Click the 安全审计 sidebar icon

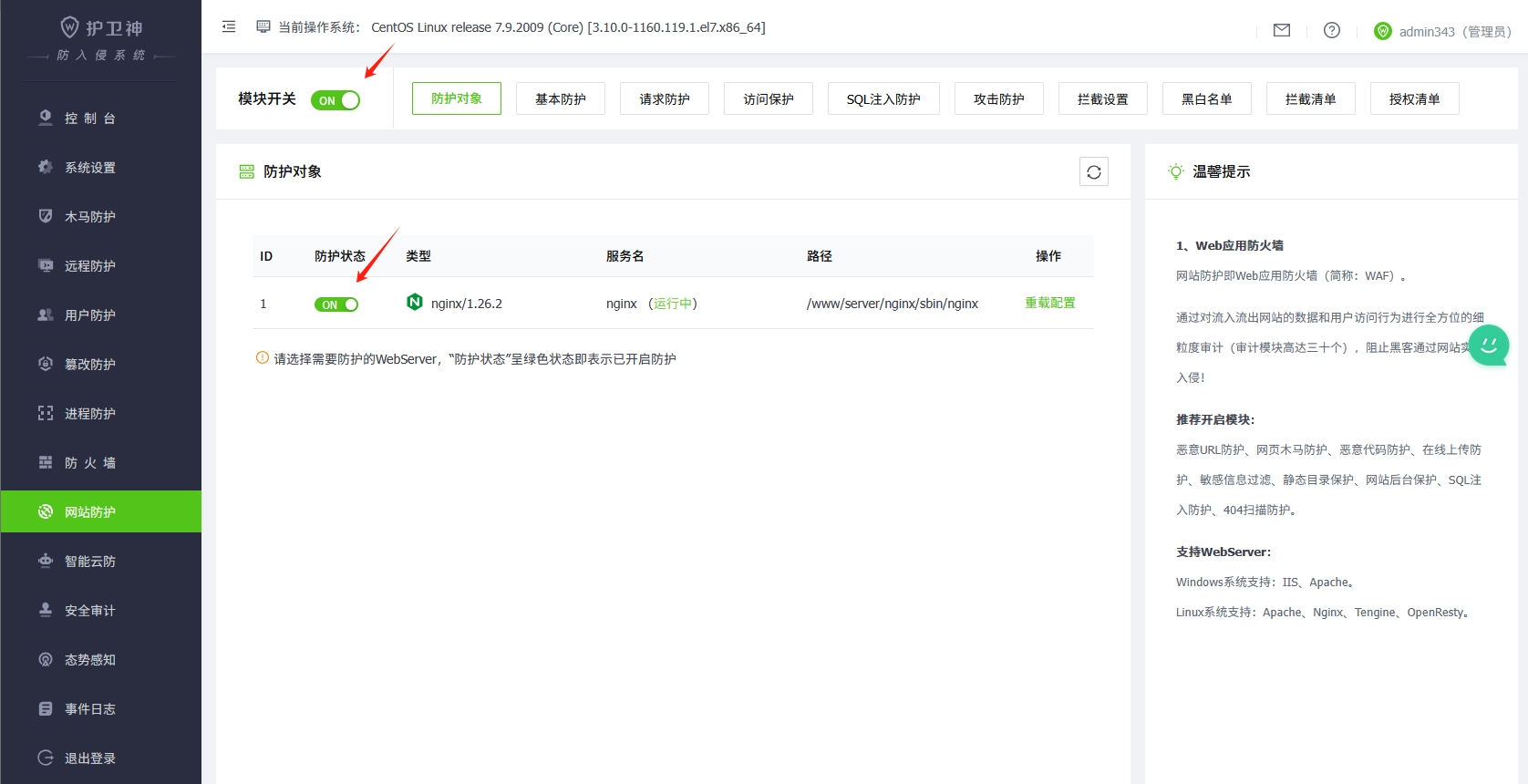(x=46, y=610)
